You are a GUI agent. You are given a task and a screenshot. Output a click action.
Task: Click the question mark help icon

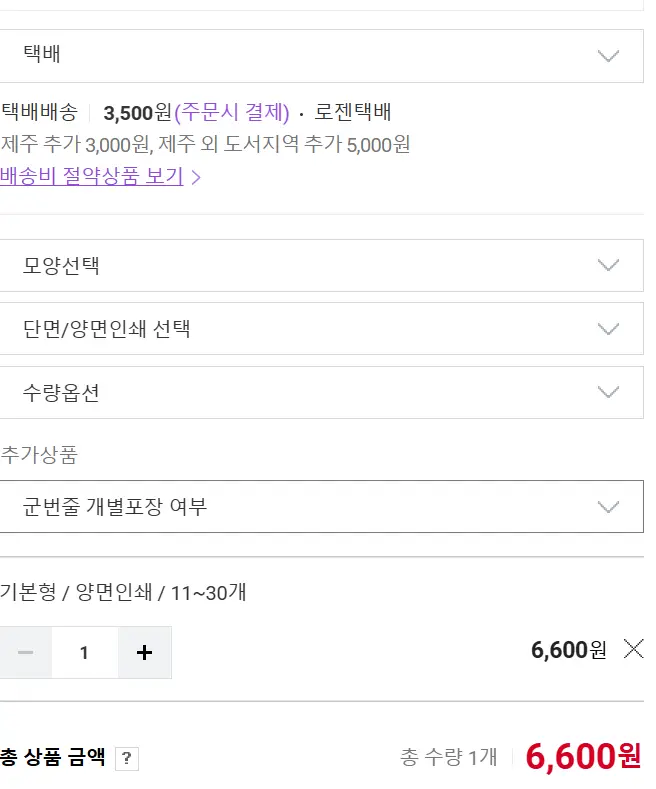point(126,758)
